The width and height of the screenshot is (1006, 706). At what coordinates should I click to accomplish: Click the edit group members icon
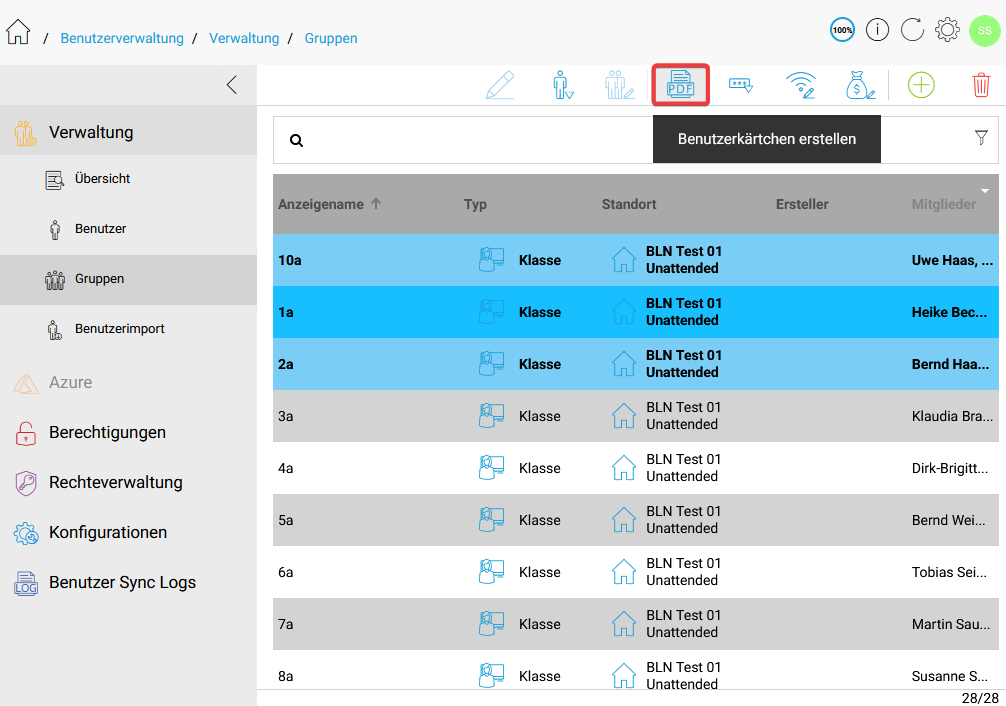619,85
